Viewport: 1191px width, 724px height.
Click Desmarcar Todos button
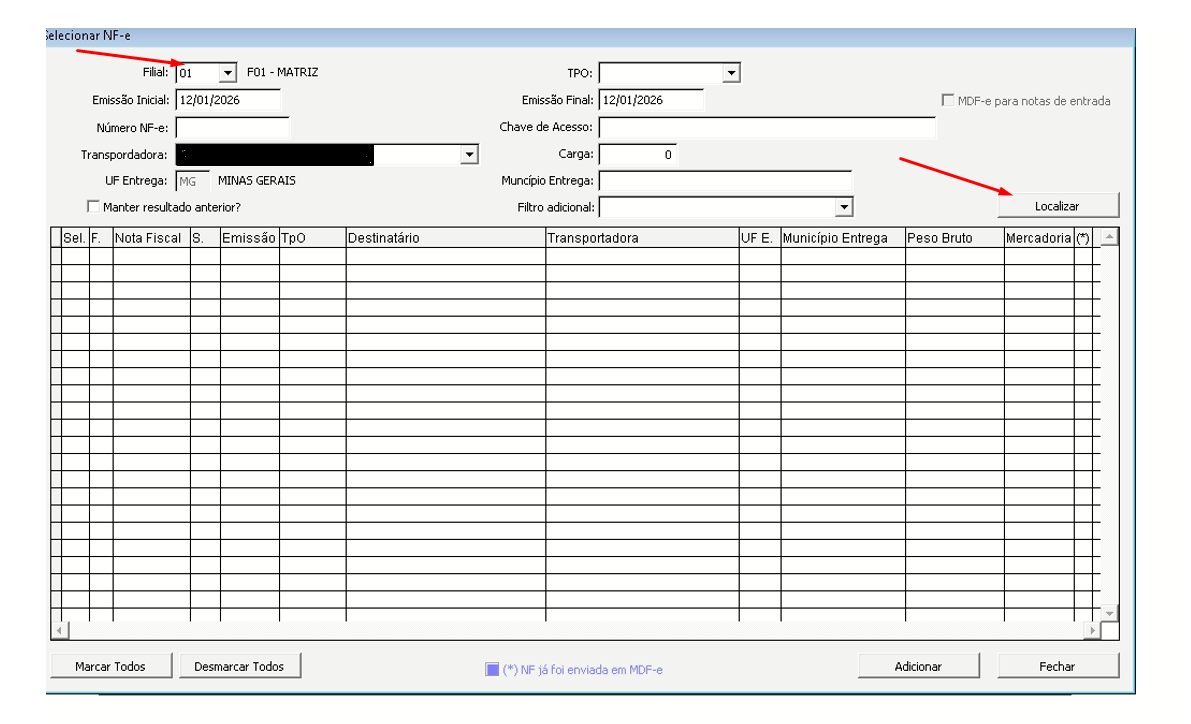240,666
